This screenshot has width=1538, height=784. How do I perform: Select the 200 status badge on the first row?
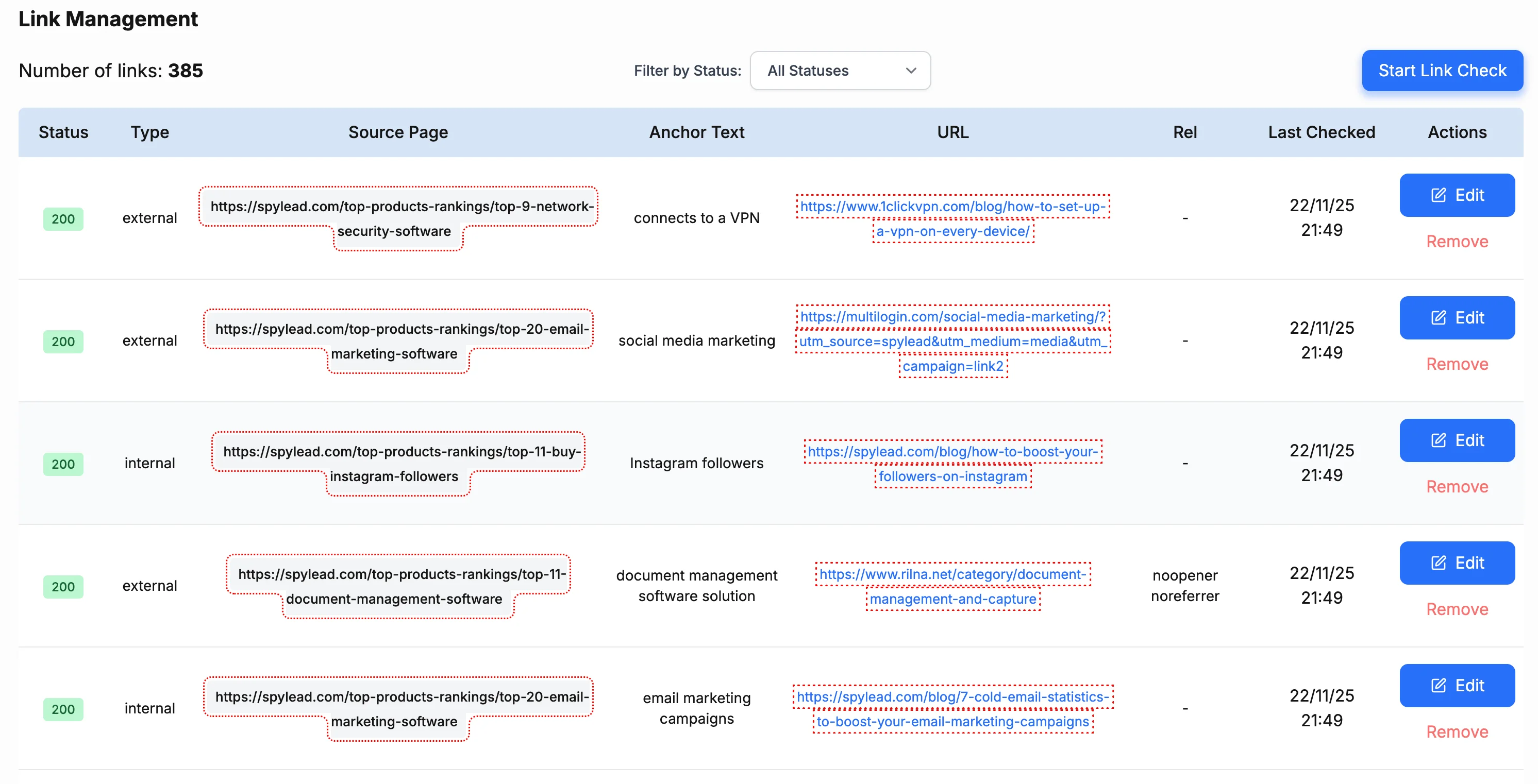(x=63, y=219)
